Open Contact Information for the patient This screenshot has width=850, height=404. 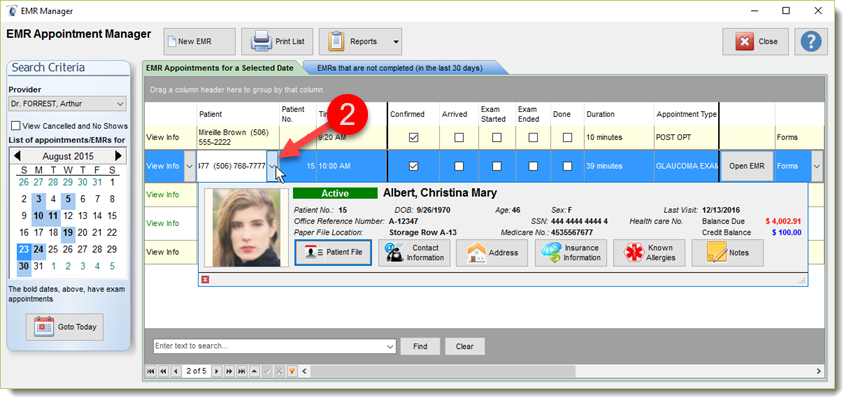pyautogui.click(x=414, y=253)
